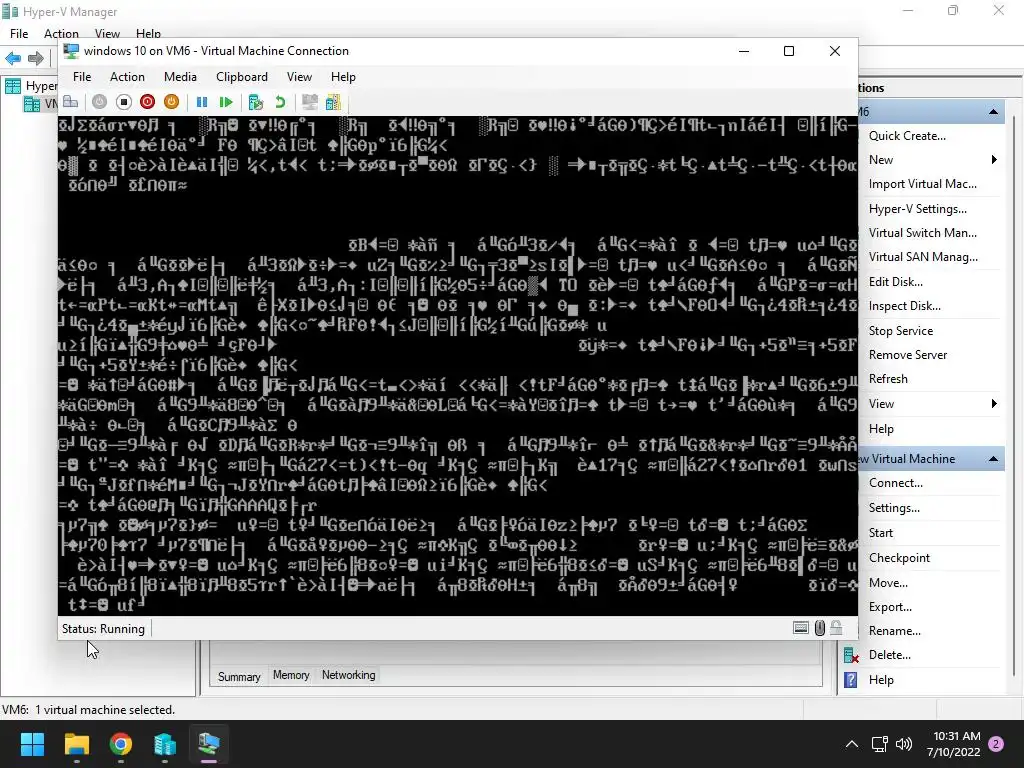The width and height of the screenshot is (1024, 768).
Task: Open Import Virtual Machine action
Action: [923, 184]
